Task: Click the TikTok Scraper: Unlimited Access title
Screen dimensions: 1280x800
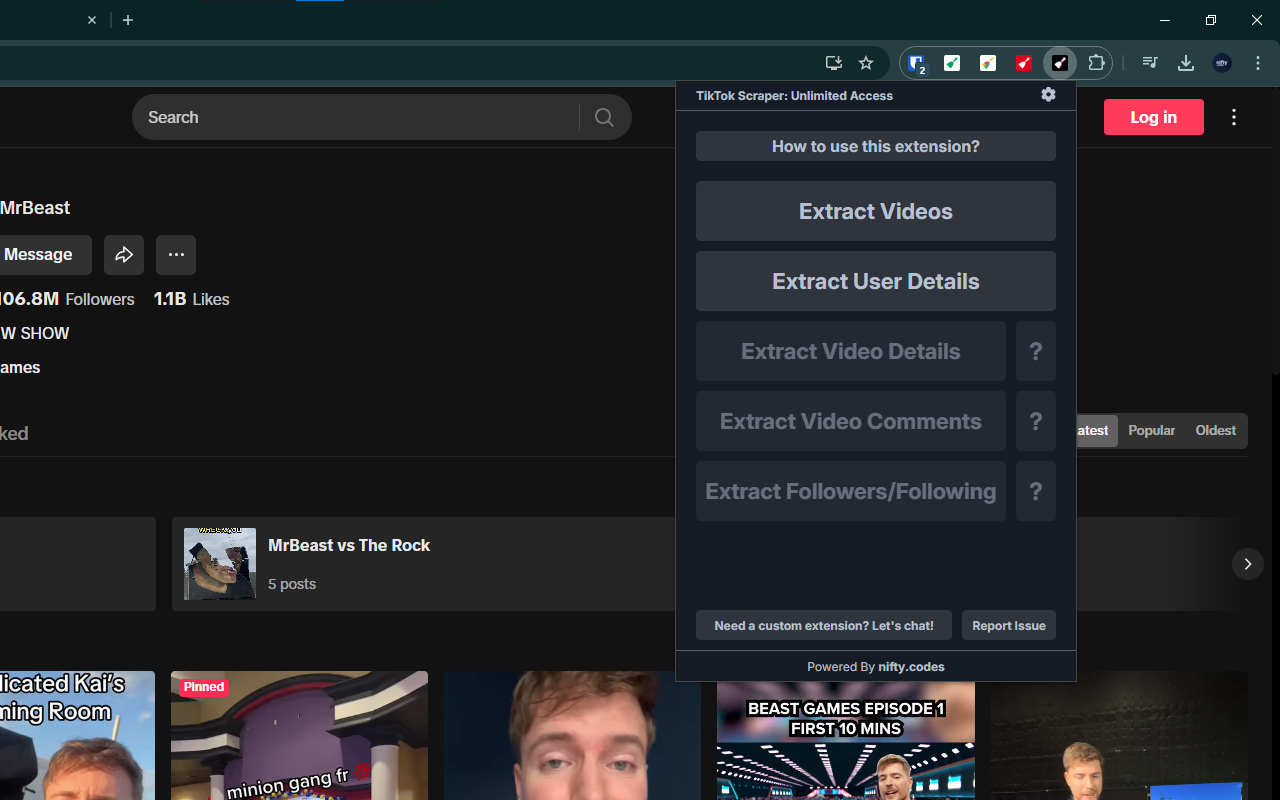Action: point(794,96)
